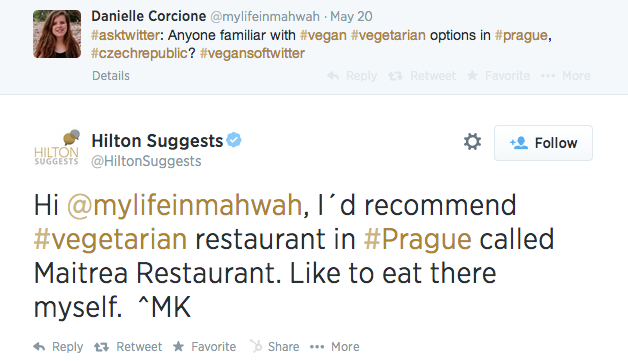Click the #asktwitter hashtag

(125, 35)
